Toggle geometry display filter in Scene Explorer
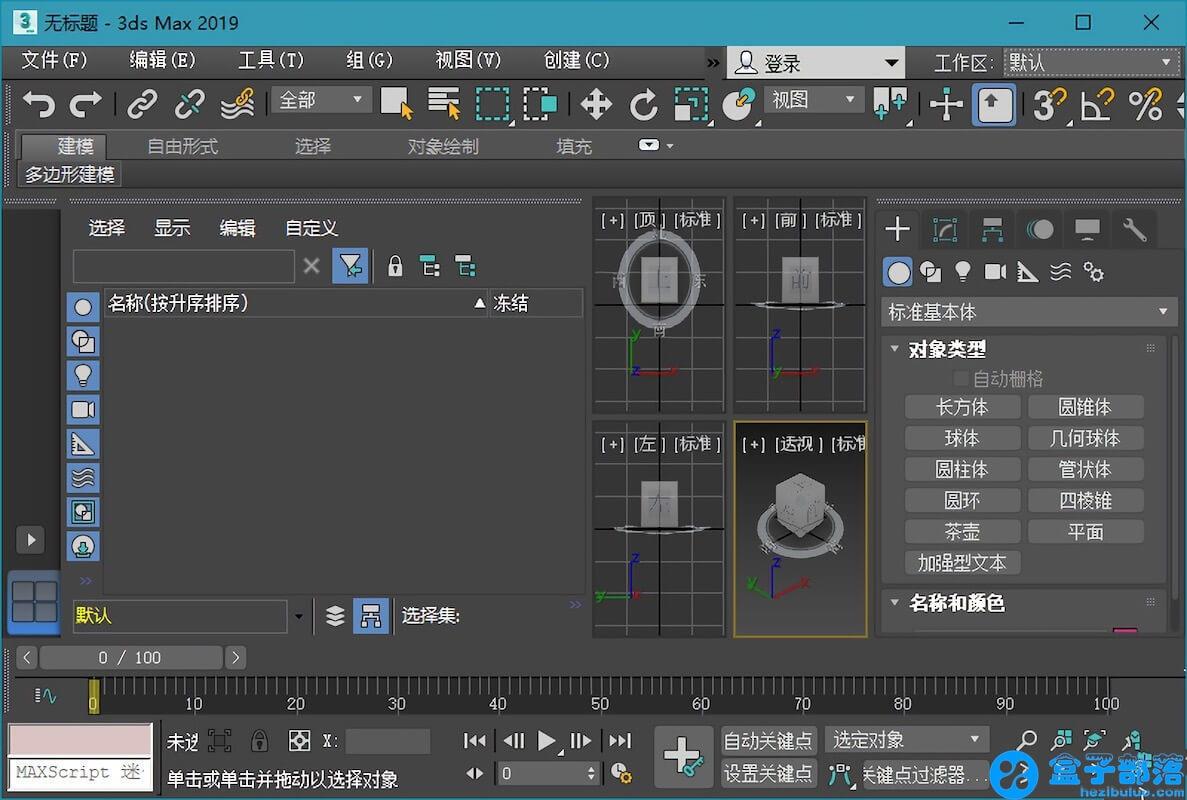Viewport: 1187px width, 800px height. 83,307
